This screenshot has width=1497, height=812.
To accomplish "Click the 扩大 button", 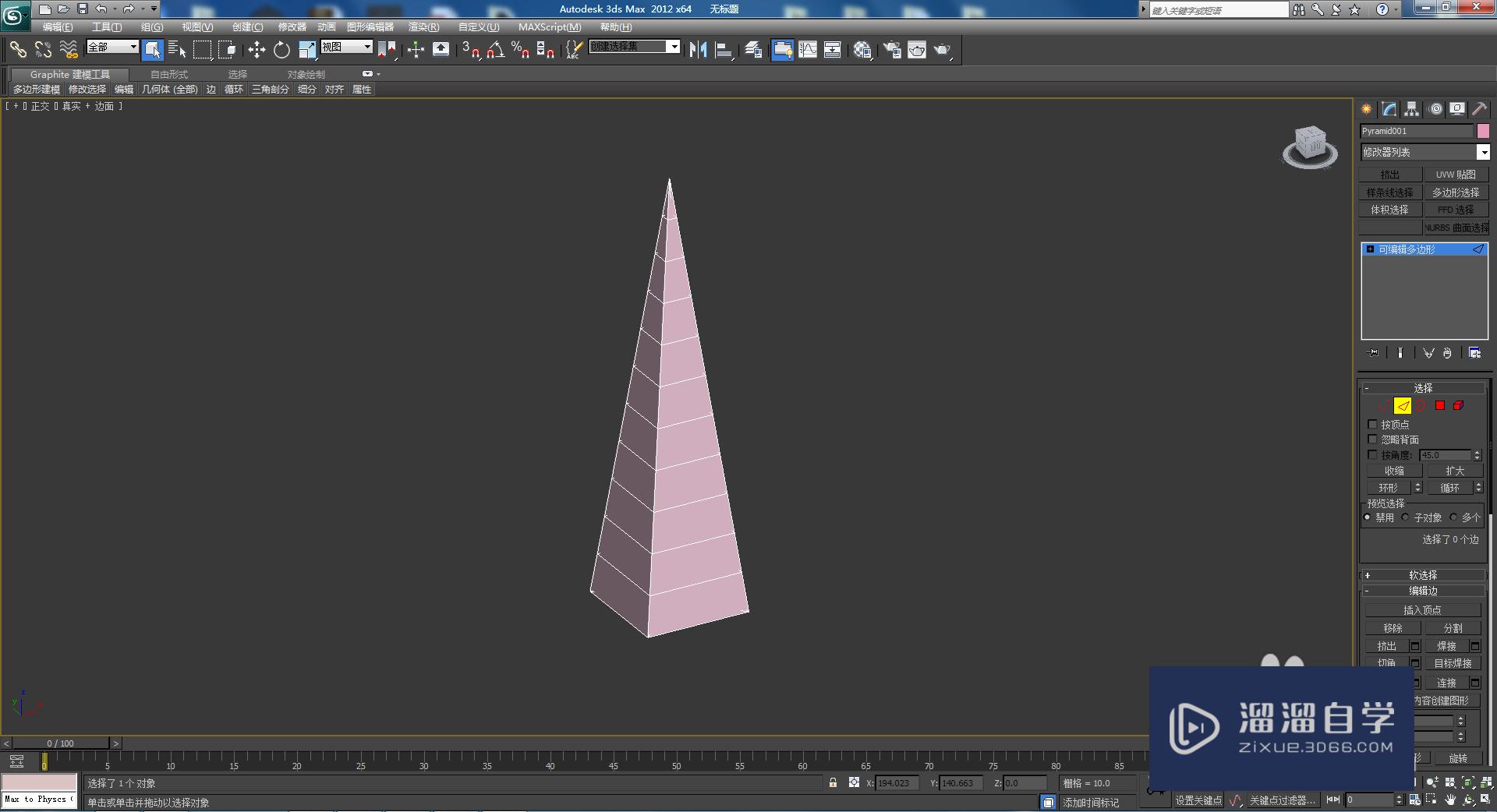I will 1455,471.
